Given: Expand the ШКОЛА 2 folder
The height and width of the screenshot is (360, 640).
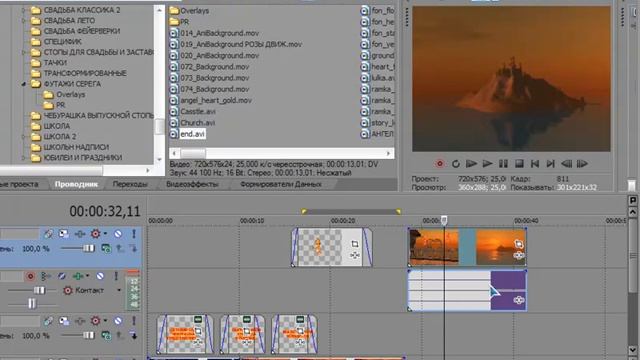Looking at the screenshot, I should [24, 137].
